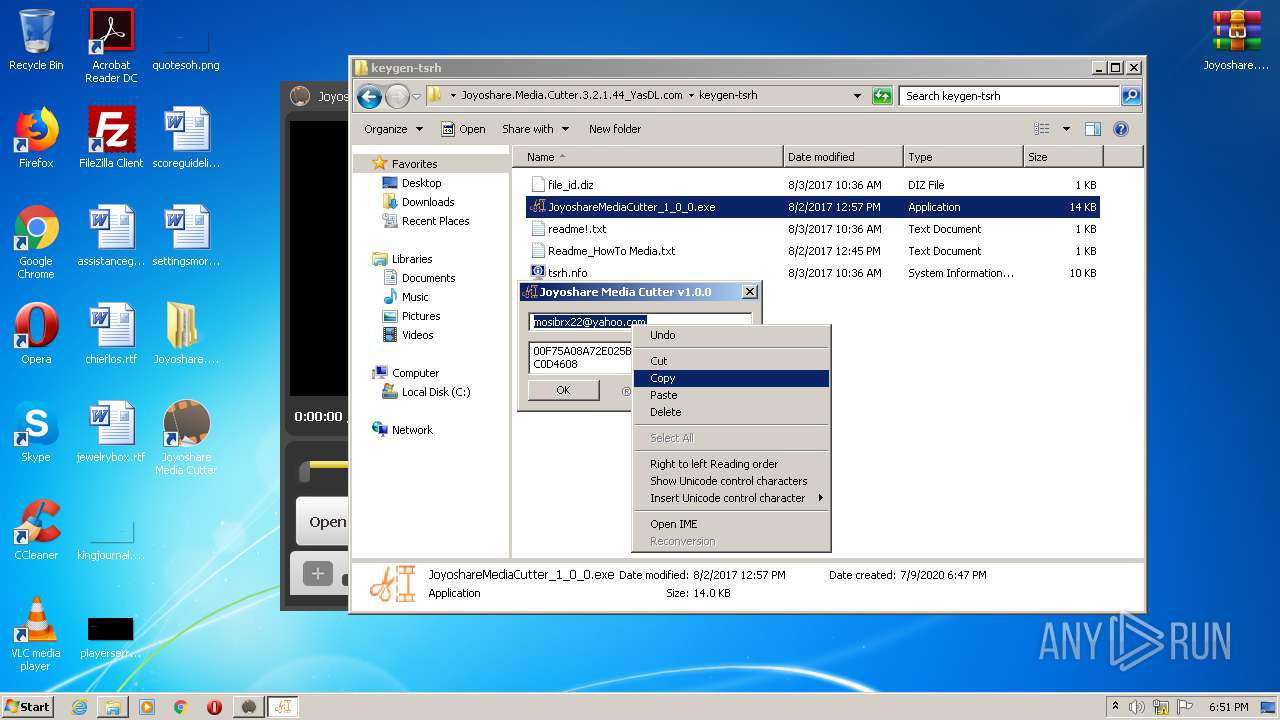Select Undo in the context menu
The width and height of the screenshot is (1280, 720).
(x=731, y=335)
